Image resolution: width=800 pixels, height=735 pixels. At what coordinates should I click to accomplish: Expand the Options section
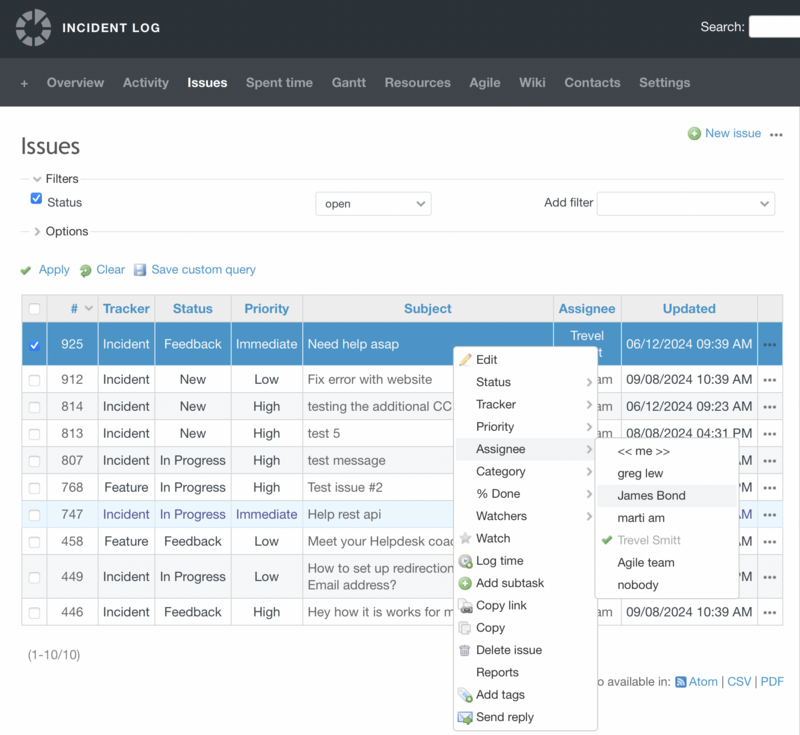(x=66, y=231)
